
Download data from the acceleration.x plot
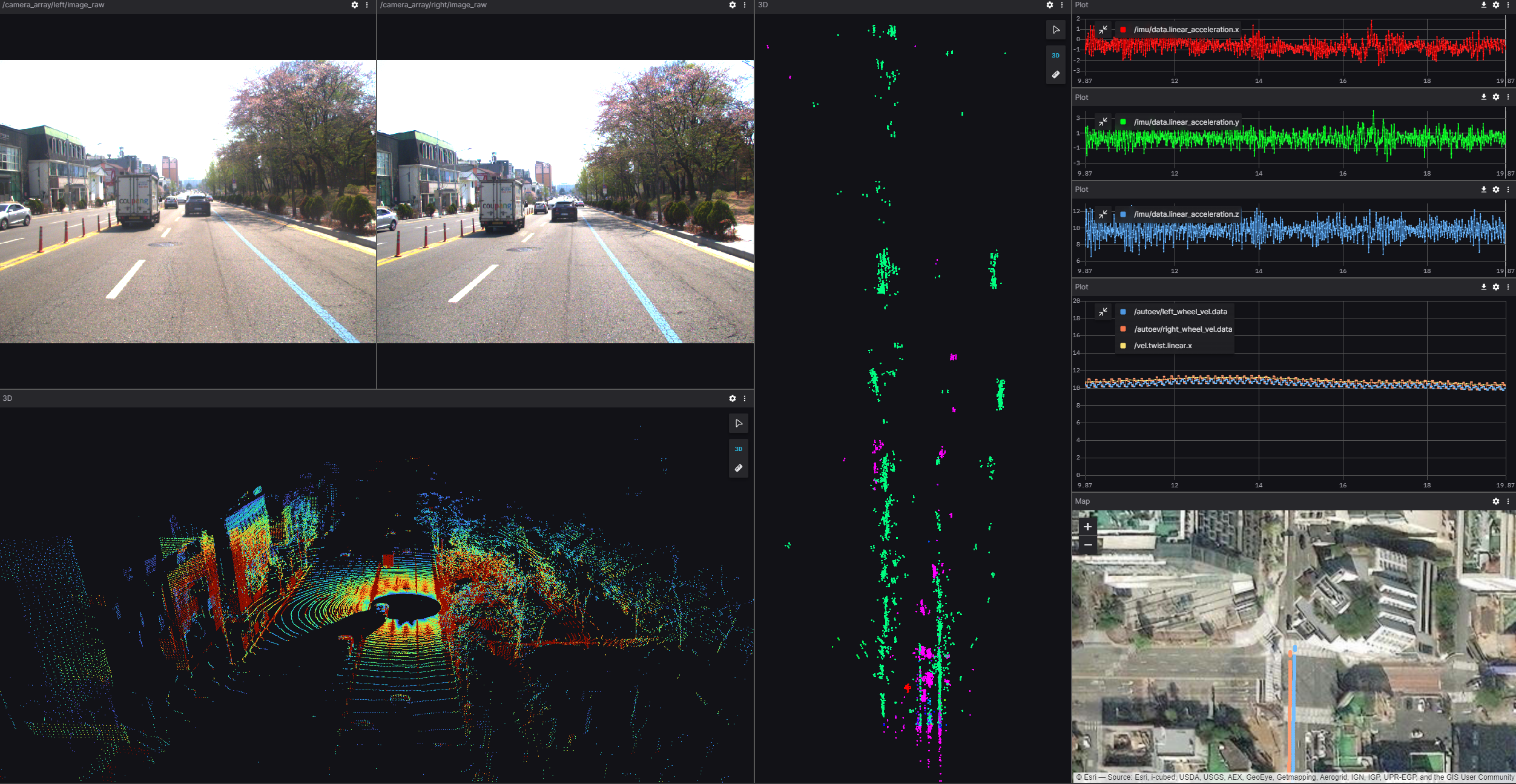point(1484,5)
